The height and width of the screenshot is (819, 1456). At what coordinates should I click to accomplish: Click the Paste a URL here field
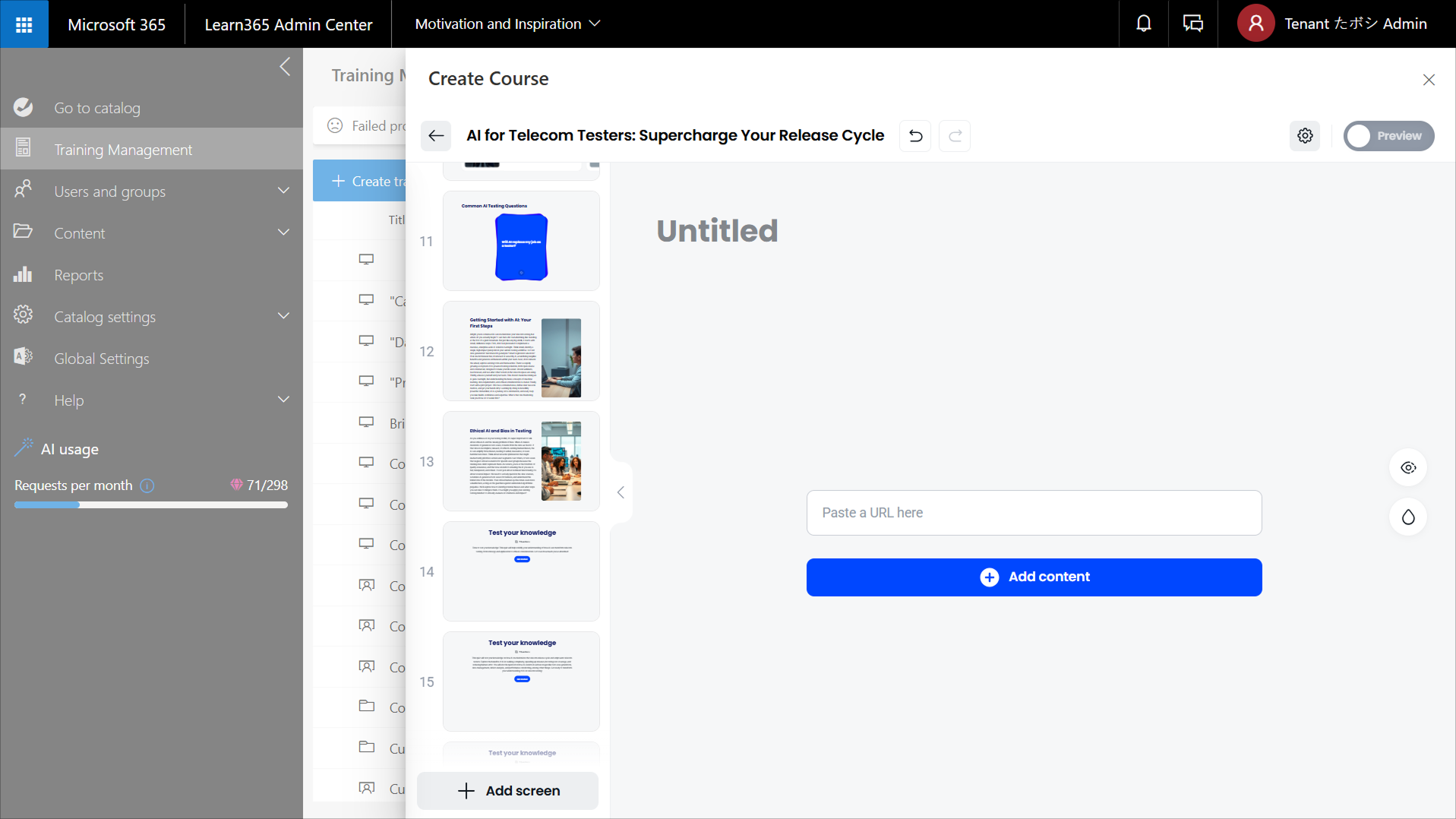pos(1033,513)
